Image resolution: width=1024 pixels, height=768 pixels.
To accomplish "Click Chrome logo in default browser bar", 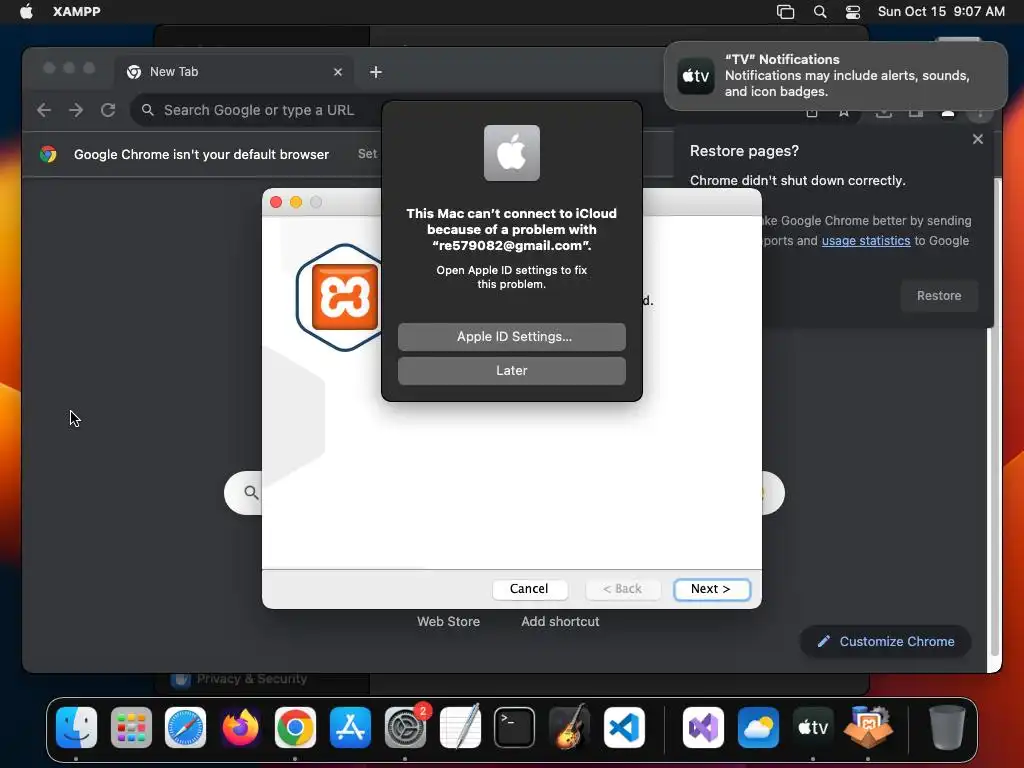I will [48, 154].
